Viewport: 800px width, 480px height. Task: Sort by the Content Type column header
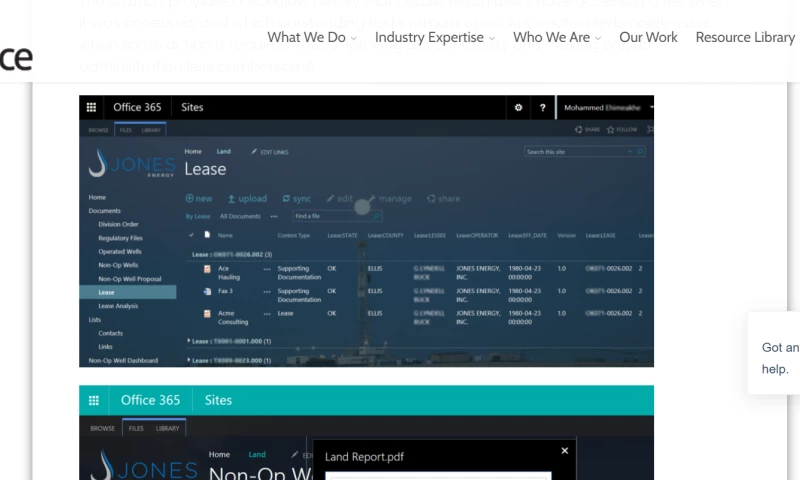click(293, 235)
